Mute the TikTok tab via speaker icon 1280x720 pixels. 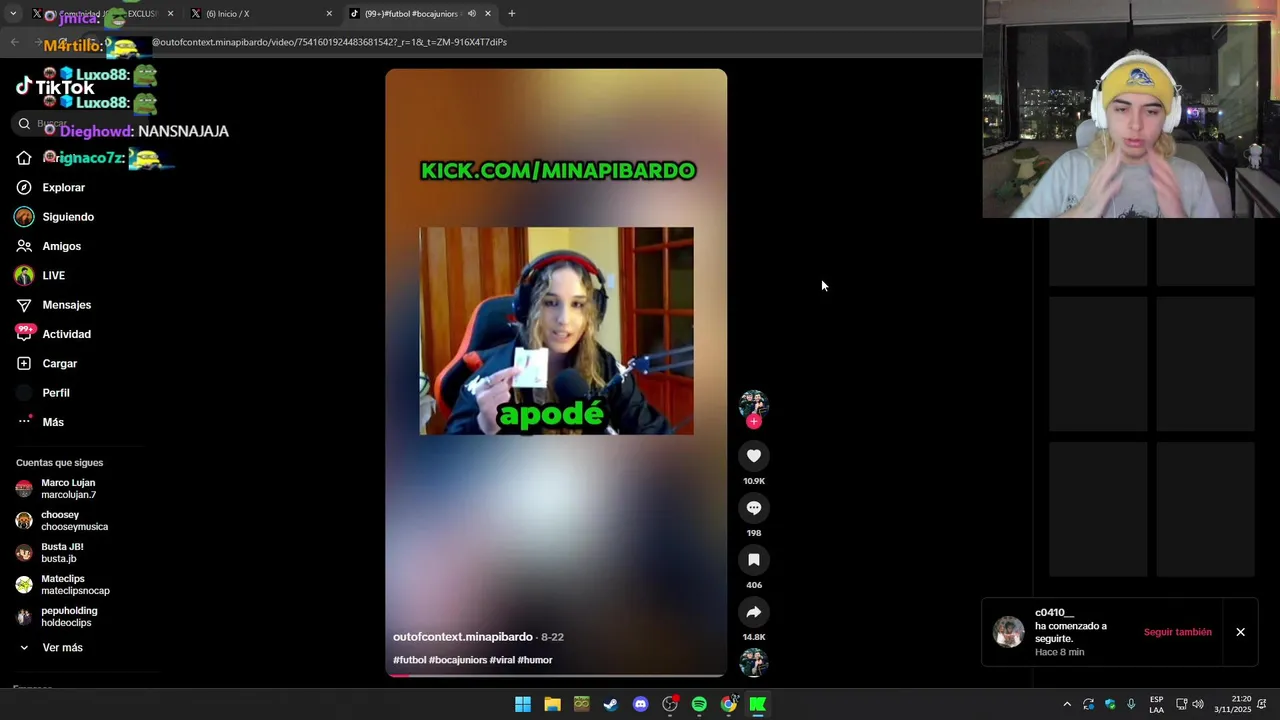click(471, 14)
